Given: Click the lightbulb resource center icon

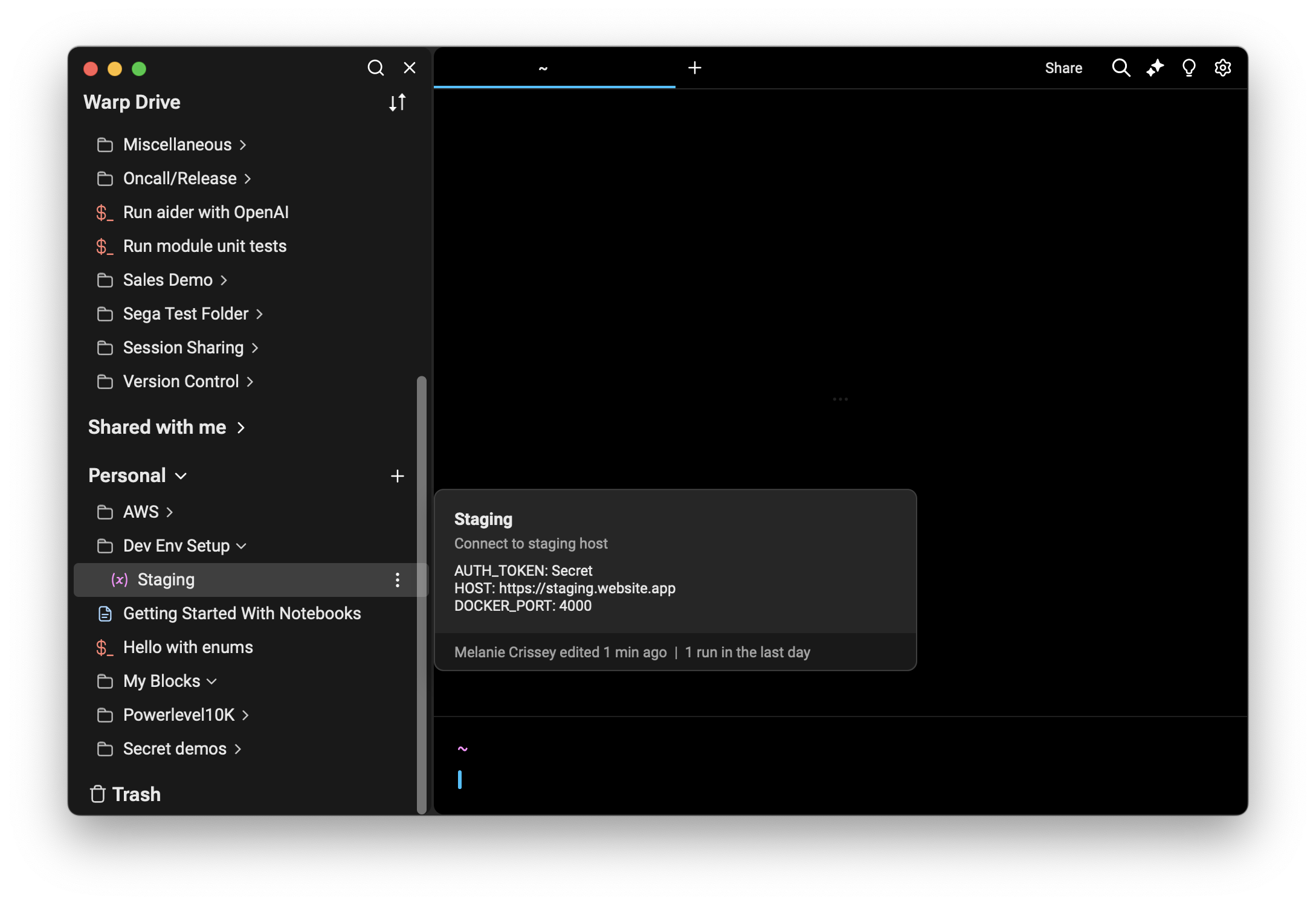Looking at the screenshot, I should (1189, 68).
